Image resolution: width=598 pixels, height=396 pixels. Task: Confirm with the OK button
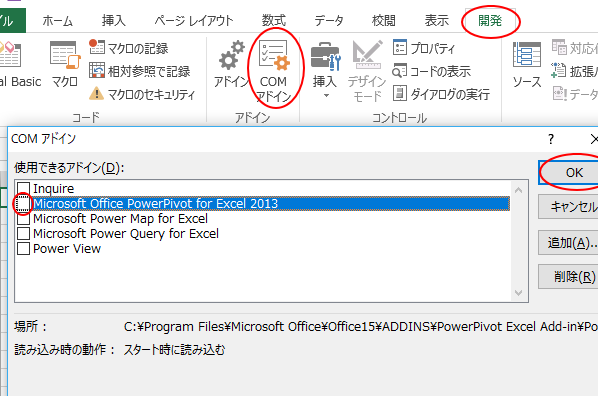point(569,173)
